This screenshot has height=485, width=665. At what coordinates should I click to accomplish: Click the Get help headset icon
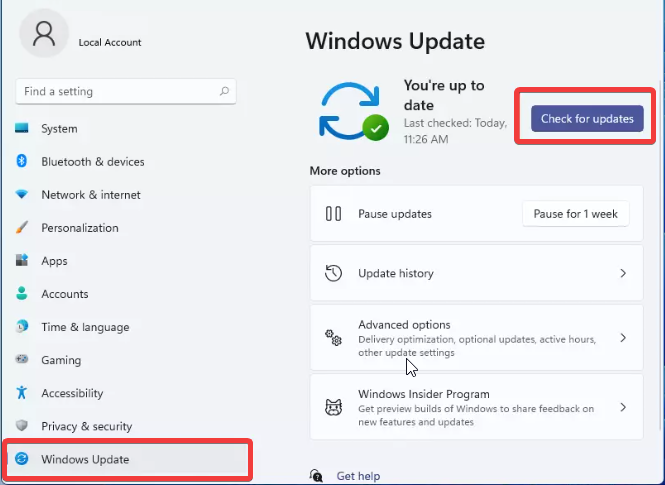pyautogui.click(x=316, y=476)
